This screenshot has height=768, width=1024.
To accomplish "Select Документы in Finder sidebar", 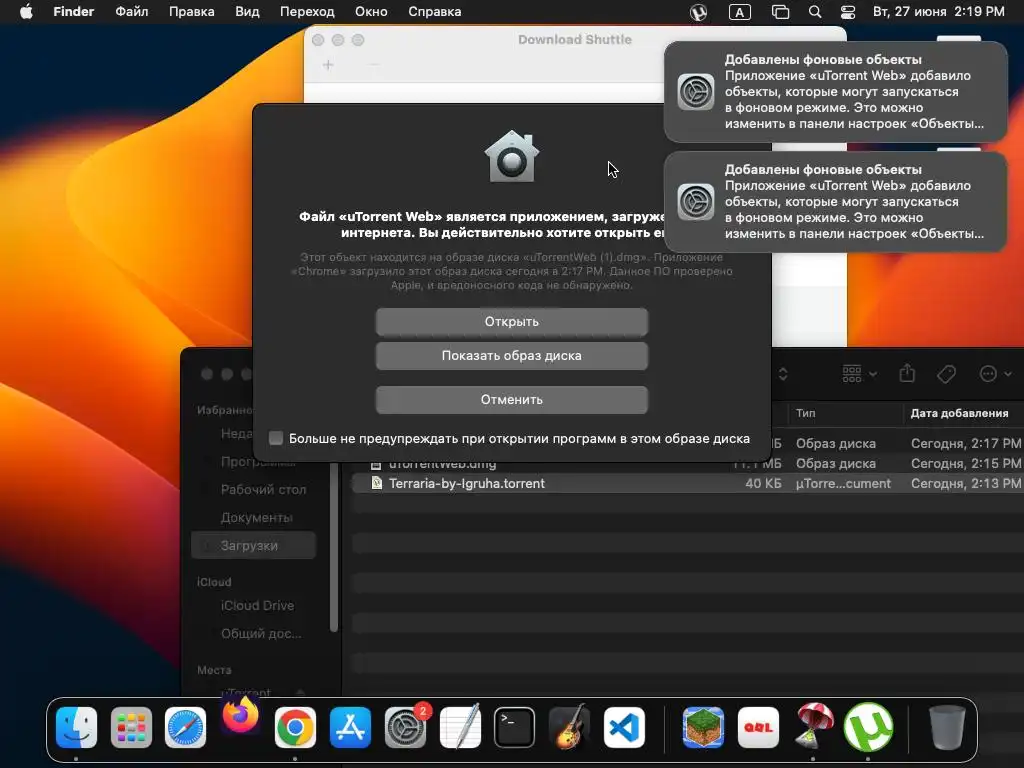I will 255,517.
